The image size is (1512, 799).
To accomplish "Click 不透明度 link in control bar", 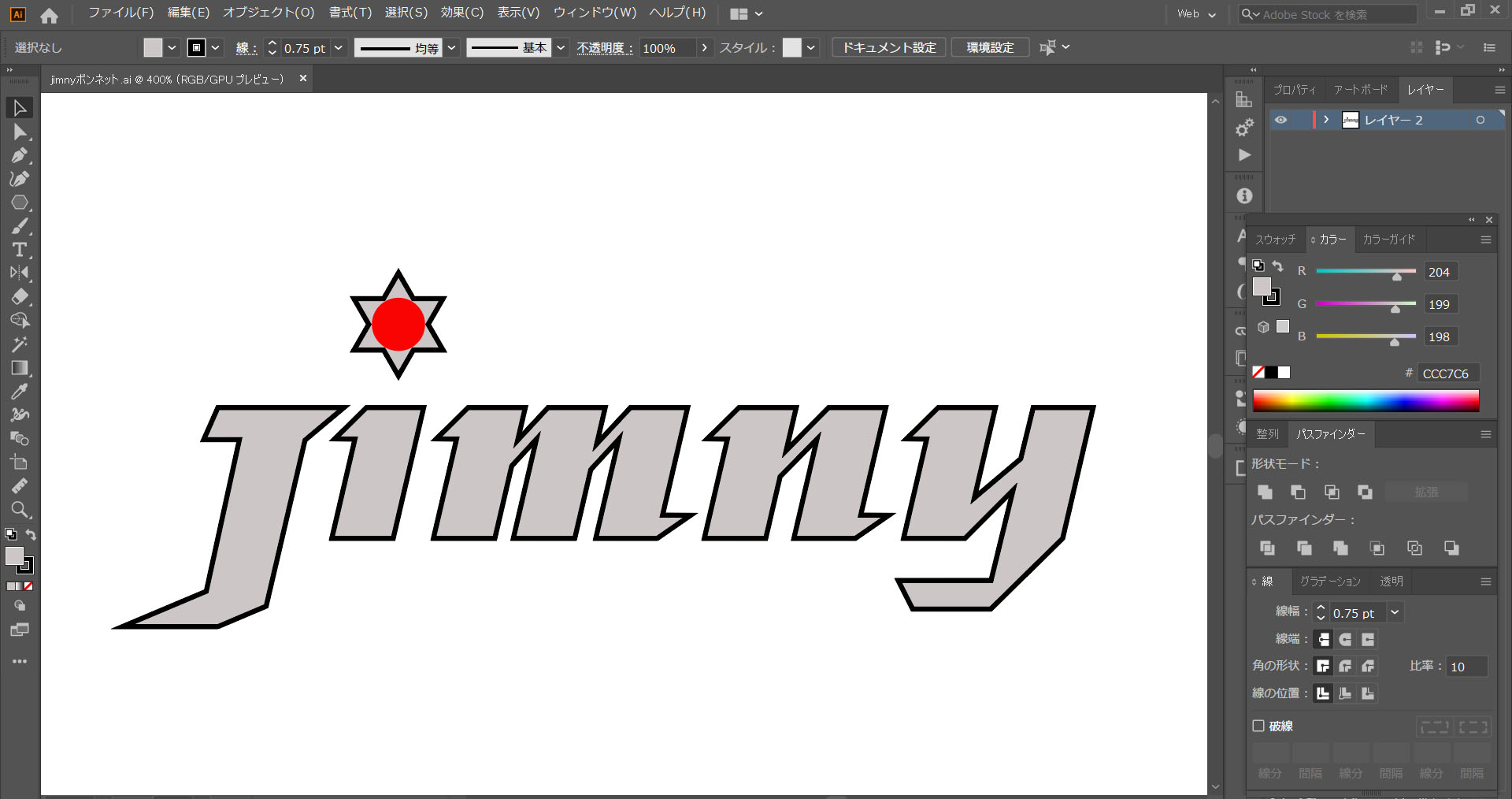I will click(604, 48).
